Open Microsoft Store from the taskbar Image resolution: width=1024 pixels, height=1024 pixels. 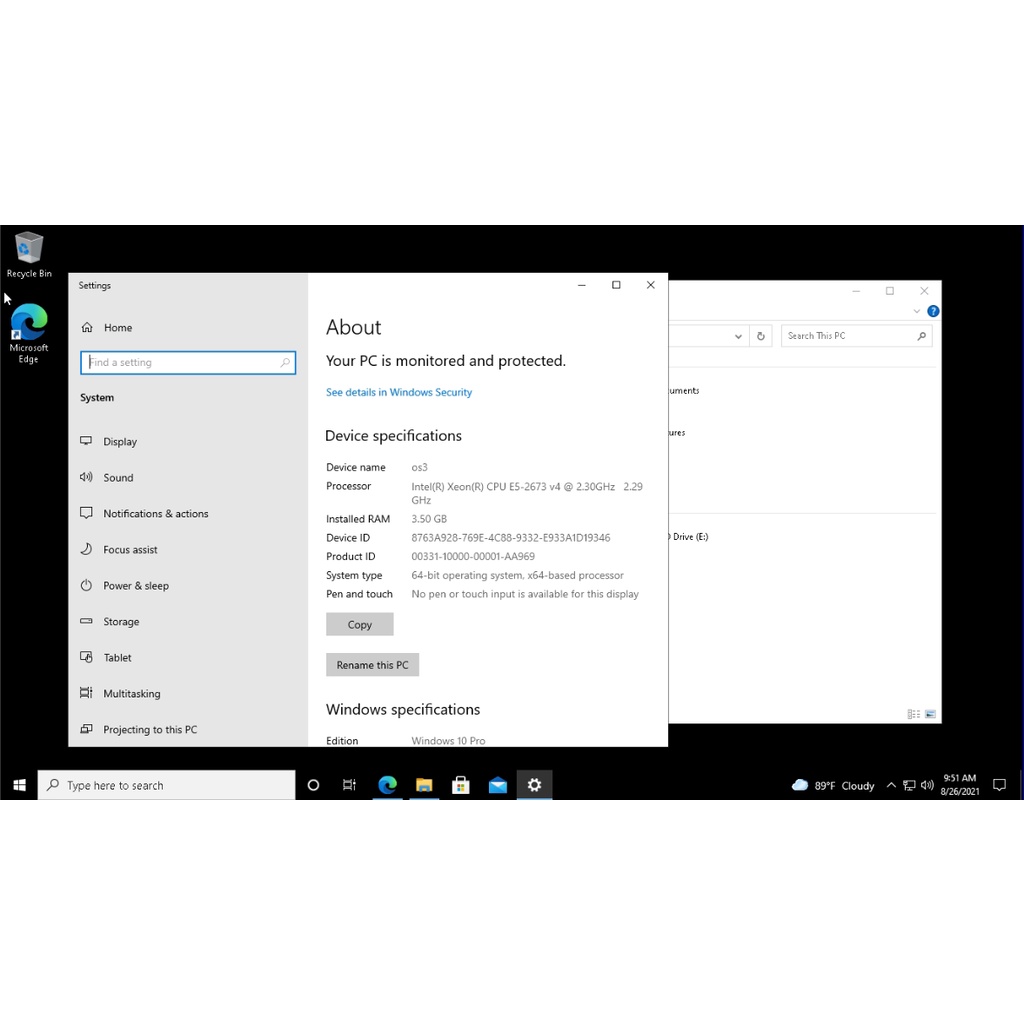tap(461, 785)
